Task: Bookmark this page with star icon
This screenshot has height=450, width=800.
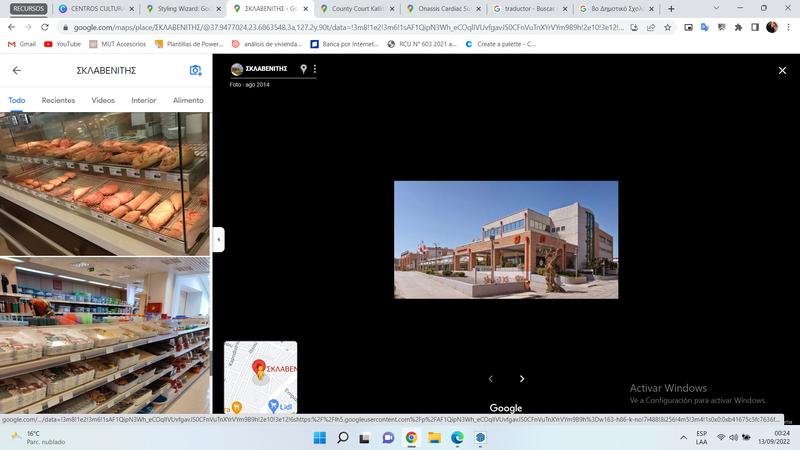Action: point(667,28)
